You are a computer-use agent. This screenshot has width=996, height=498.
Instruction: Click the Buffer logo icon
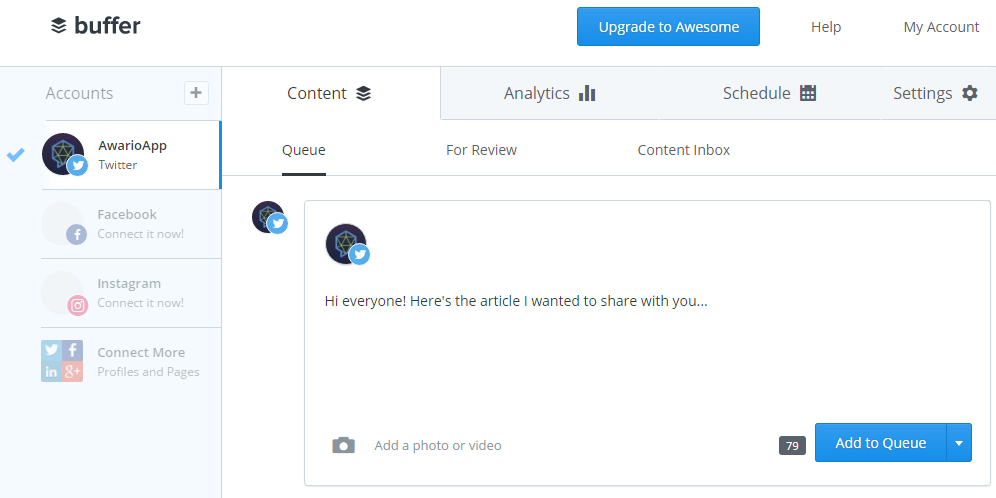pos(58,26)
